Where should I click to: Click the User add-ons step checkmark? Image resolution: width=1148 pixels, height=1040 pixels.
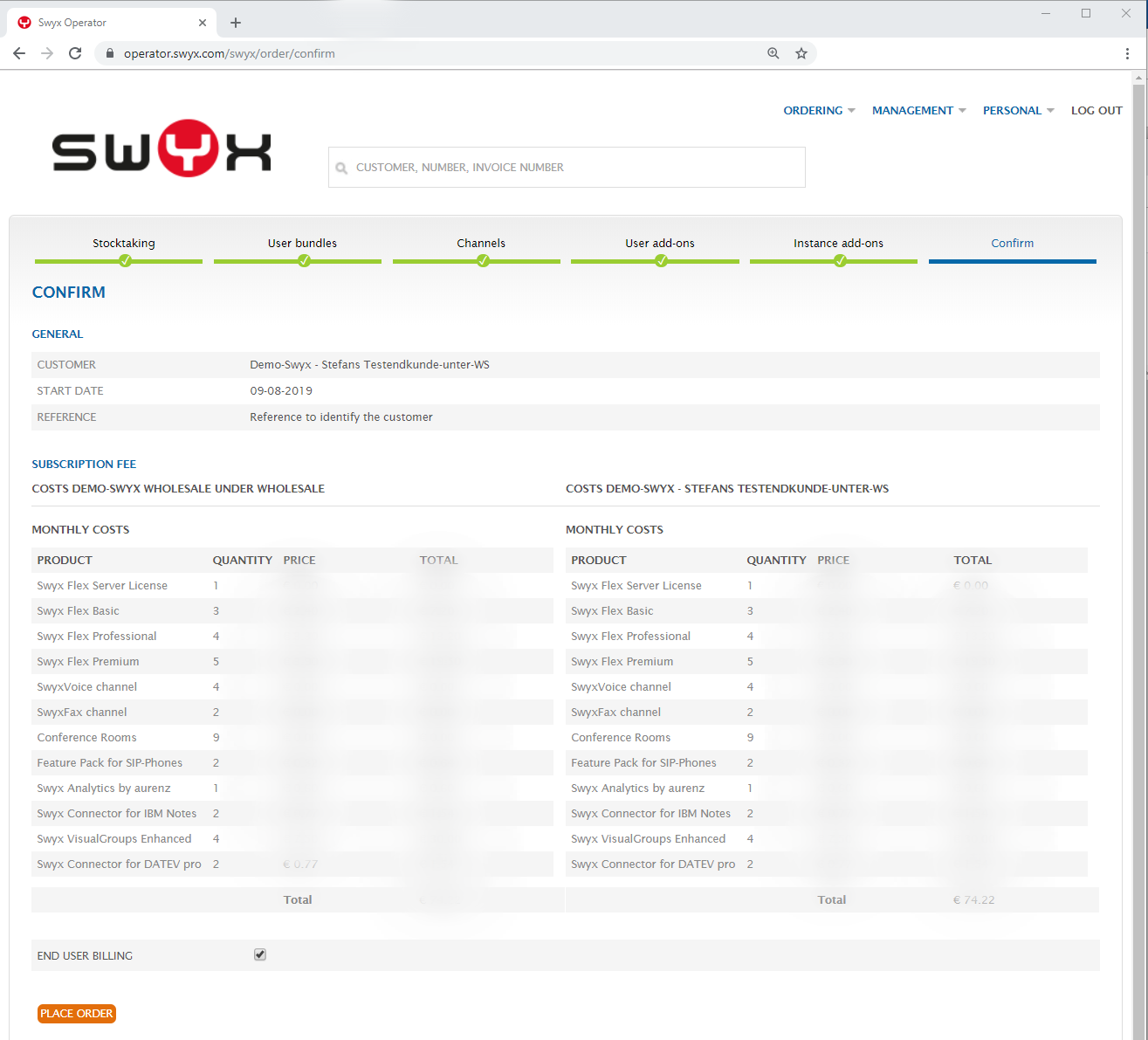tap(661, 260)
